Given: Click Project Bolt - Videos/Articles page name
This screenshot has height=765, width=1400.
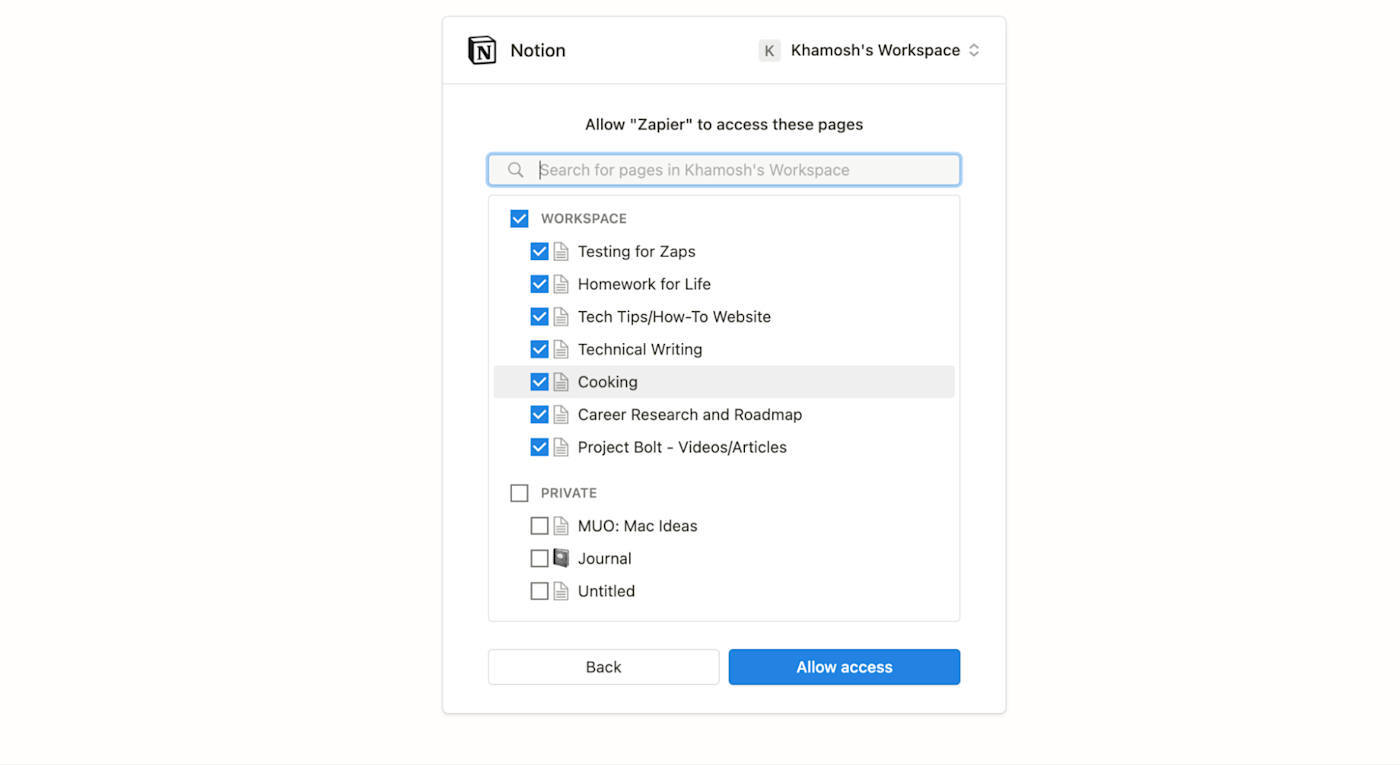Looking at the screenshot, I should [x=683, y=447].
